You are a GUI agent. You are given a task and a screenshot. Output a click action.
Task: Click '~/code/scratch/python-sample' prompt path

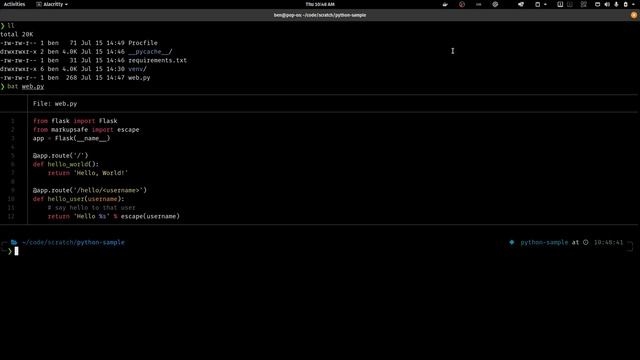pos(73,242)
